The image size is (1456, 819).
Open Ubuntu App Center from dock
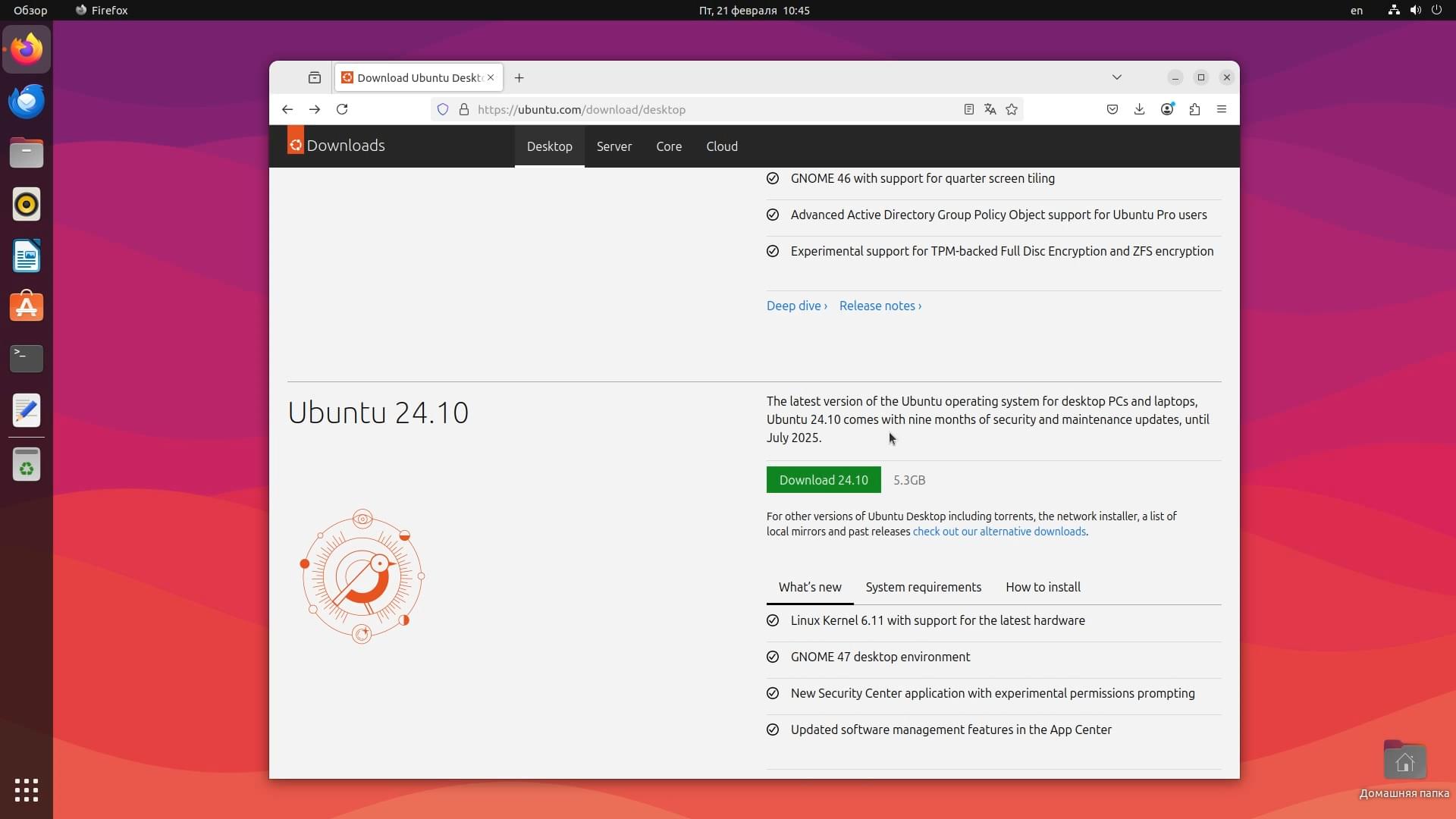point(27,307)
